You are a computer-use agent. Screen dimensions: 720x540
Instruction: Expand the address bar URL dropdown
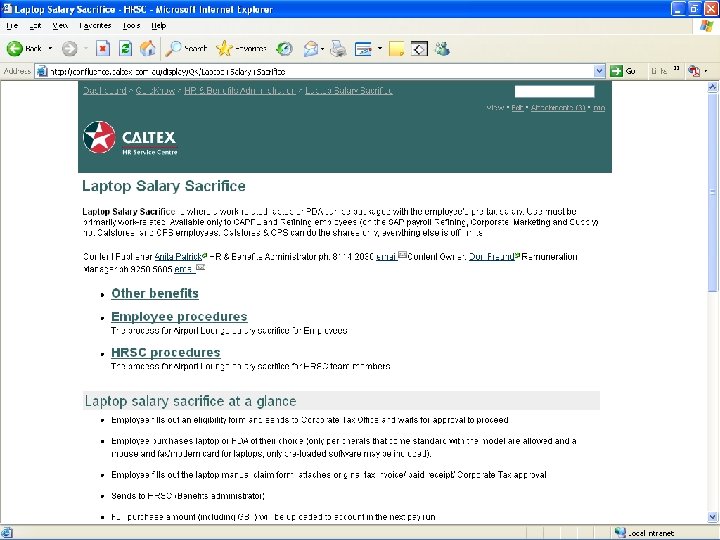(x=599, y=71)
